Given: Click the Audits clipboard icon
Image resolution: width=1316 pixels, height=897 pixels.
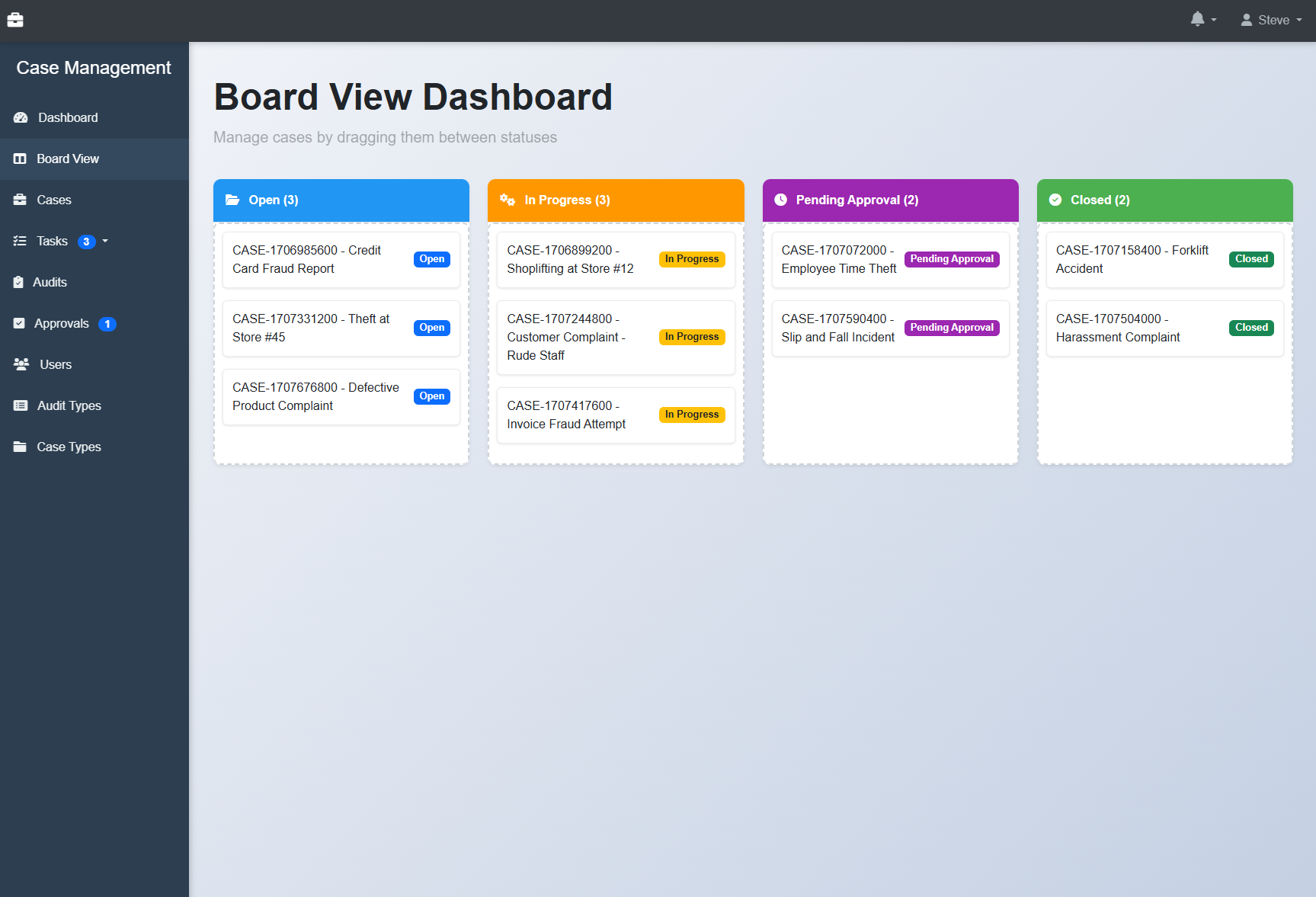Looking at the screenshot, I should tap(18, 282).
